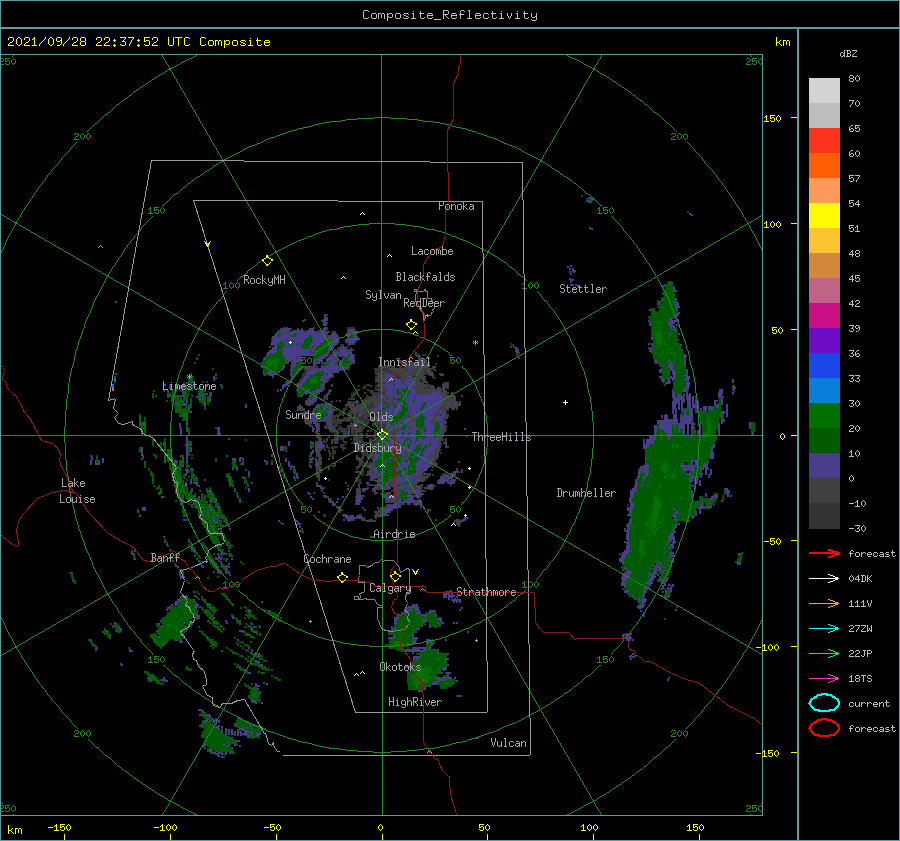Click the cyan 27ZW arrow icon
Screen dimensions: 900x841
824,629
